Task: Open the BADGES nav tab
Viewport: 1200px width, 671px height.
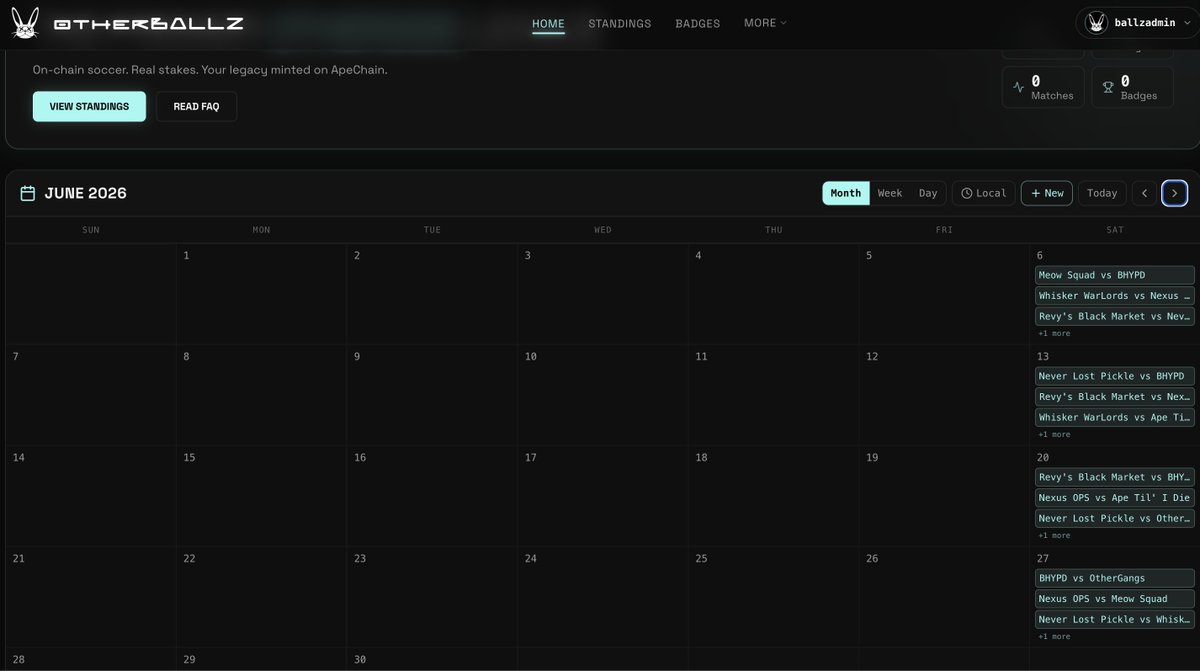Action: pyautogui.click(x=698, y=23)
